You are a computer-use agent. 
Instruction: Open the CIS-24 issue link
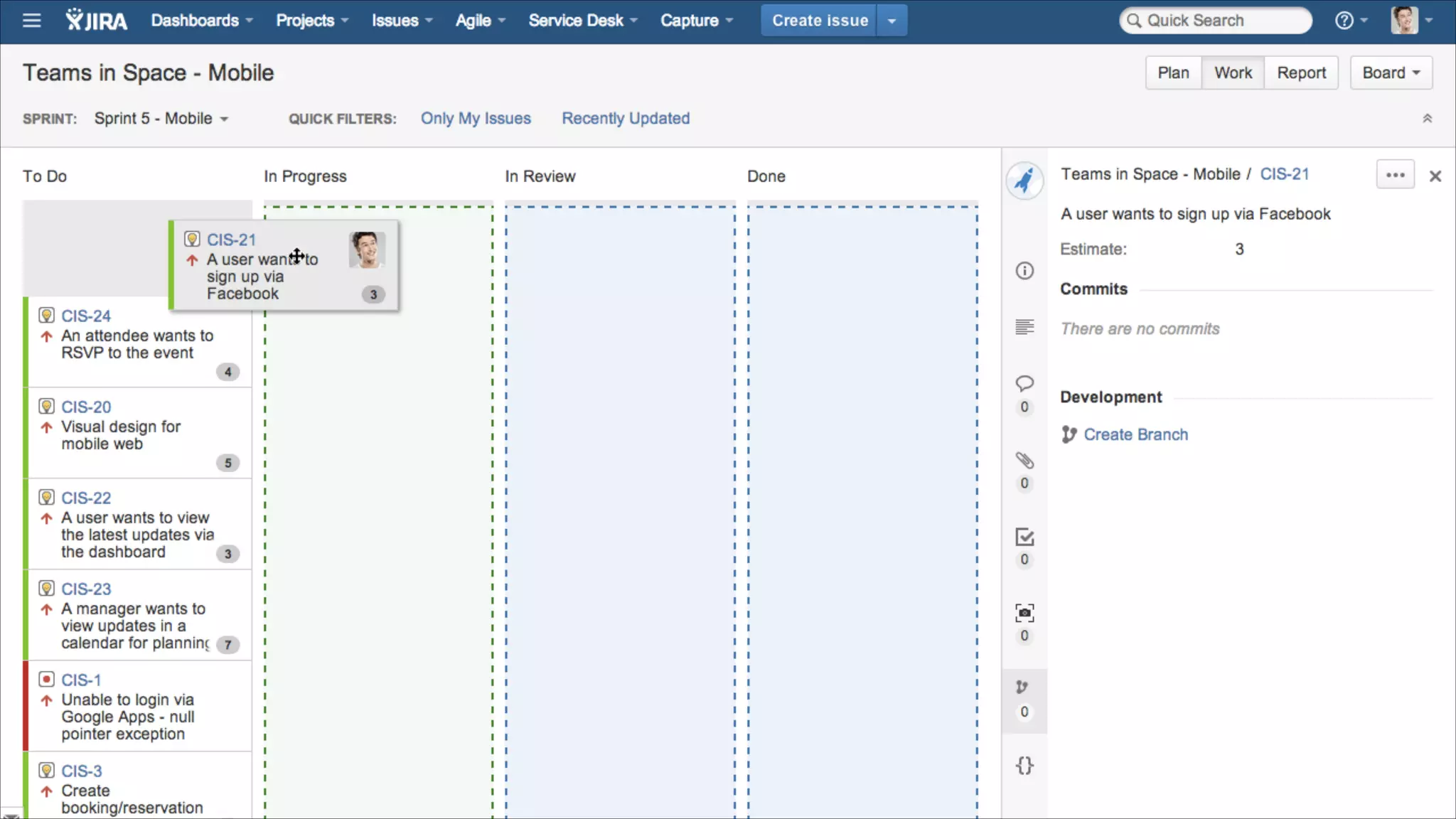86,316
